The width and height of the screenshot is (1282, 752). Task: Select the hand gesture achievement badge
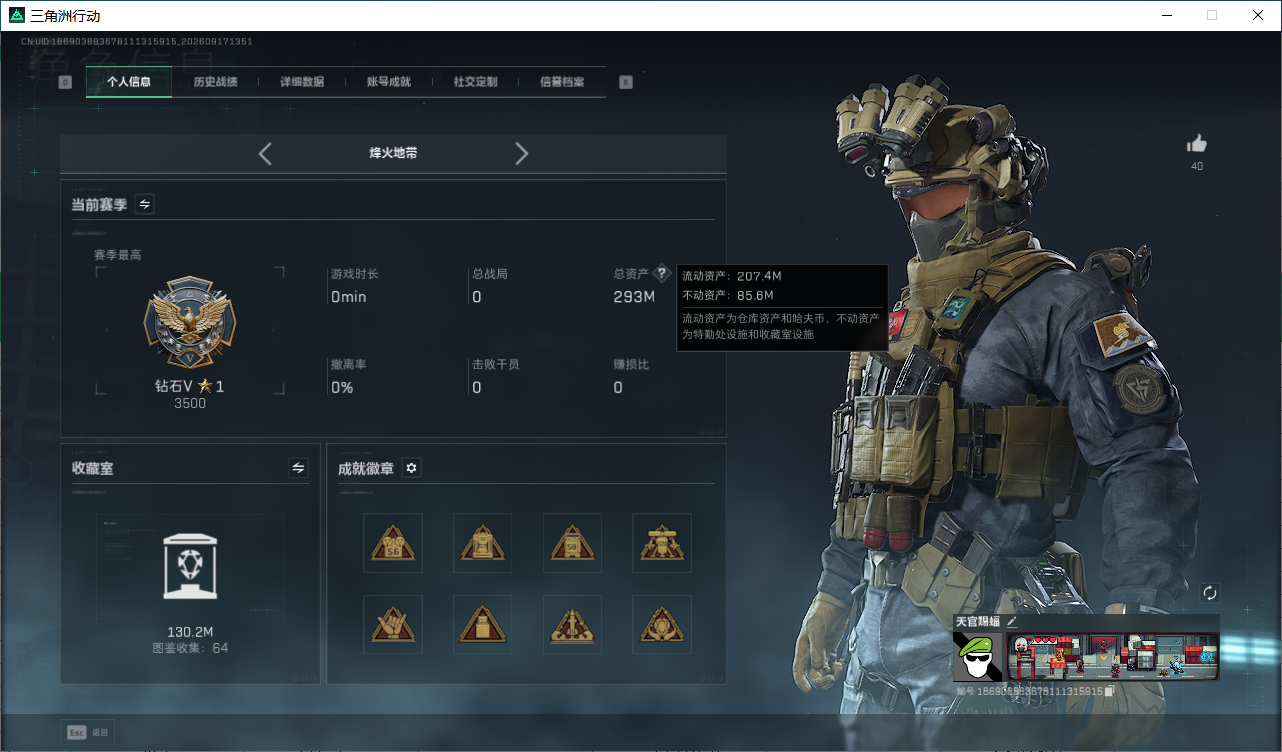[x=393, y=625]
